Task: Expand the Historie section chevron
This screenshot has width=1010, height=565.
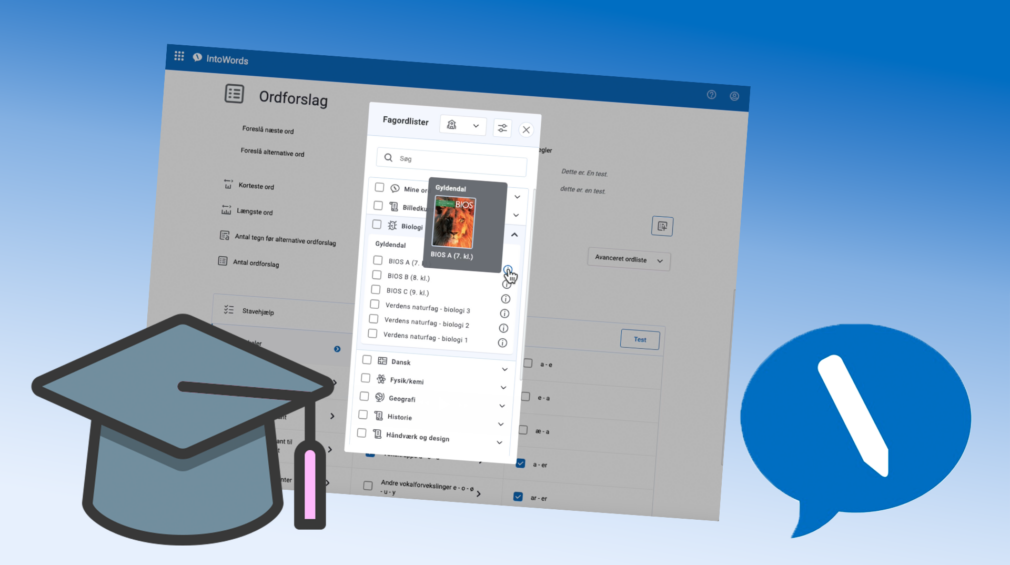Action: [501, 424]
